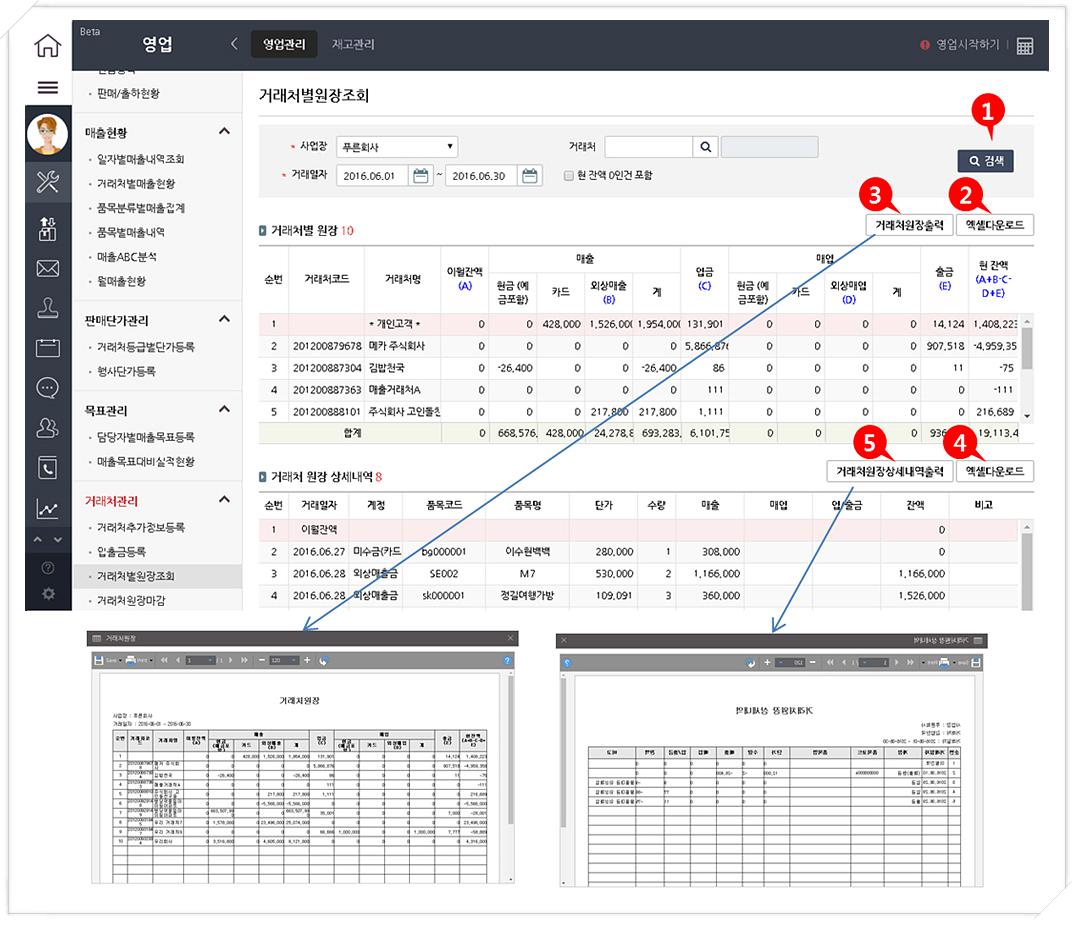The image size is (1074, 925).
Task: Open zoom 120 dropdown in 거래처원장 viewer
Action: click(x=284, y=661)
